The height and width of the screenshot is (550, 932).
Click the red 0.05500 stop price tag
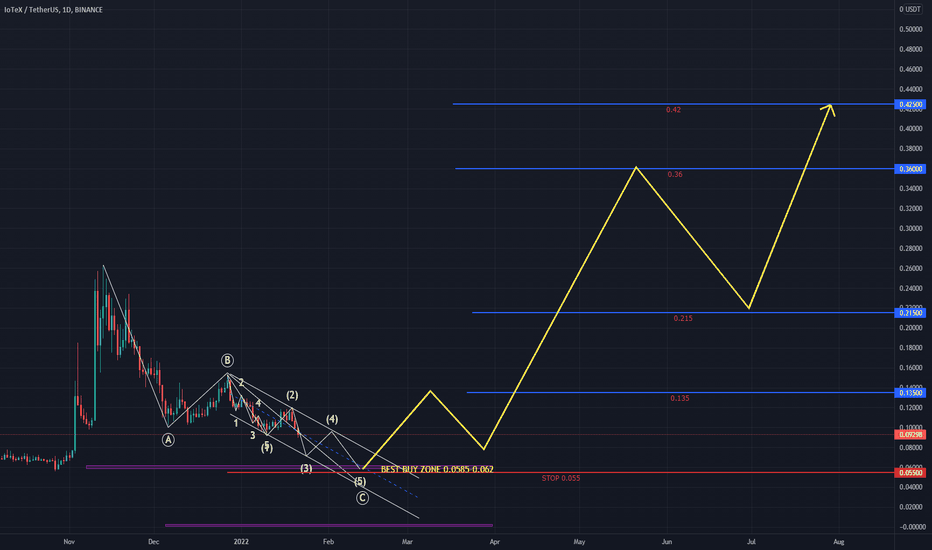coord(910,473)
